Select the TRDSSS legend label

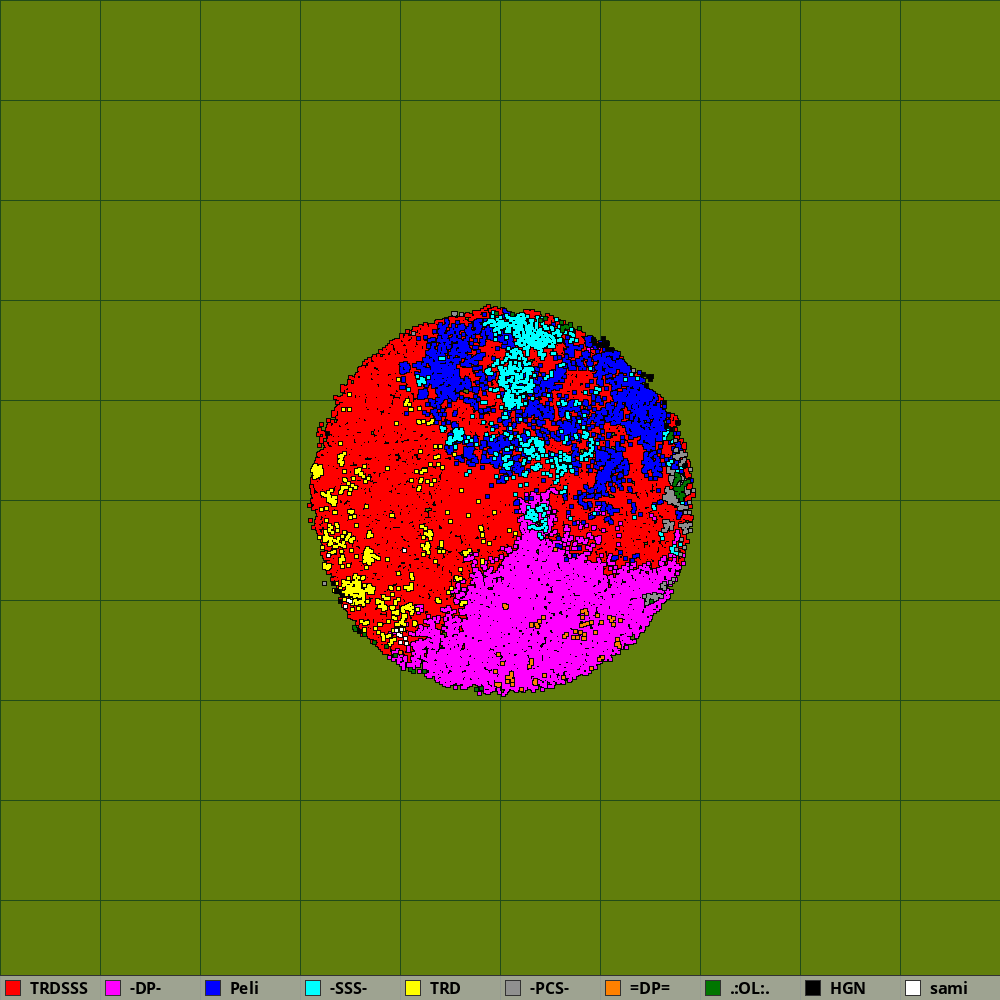(x=59, y=989)
